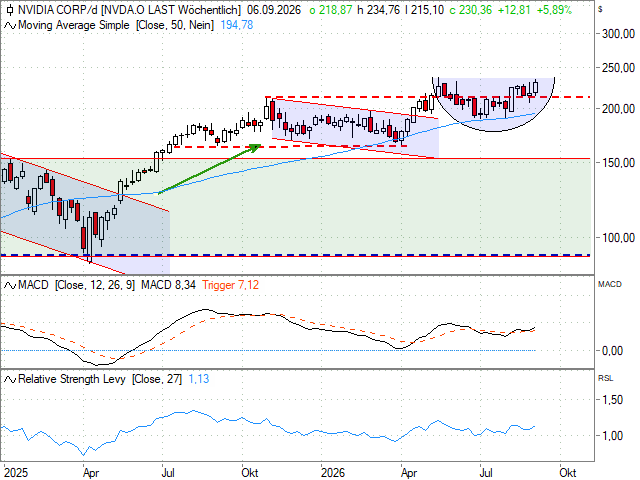Click the Moving Average Simple line icon
This screenshot has height=480, width=640.
10,25
